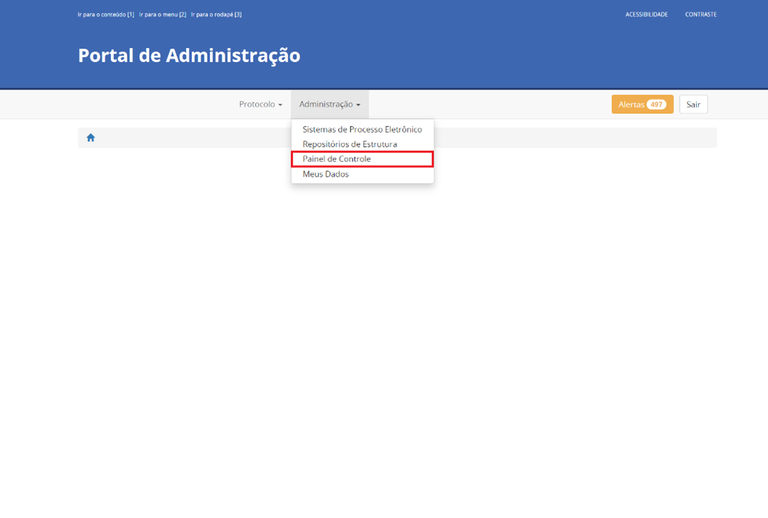The width and height of the screenshot is (768, 518).
Task: Toggle the CONTRASTE high-contrast mode
Action: pyautogui.click(x=700, y=14)
